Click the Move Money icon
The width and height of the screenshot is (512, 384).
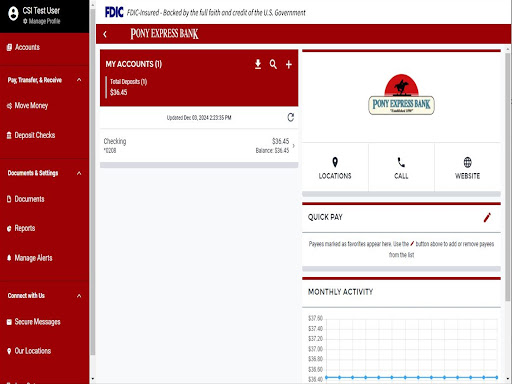(9, 106)
